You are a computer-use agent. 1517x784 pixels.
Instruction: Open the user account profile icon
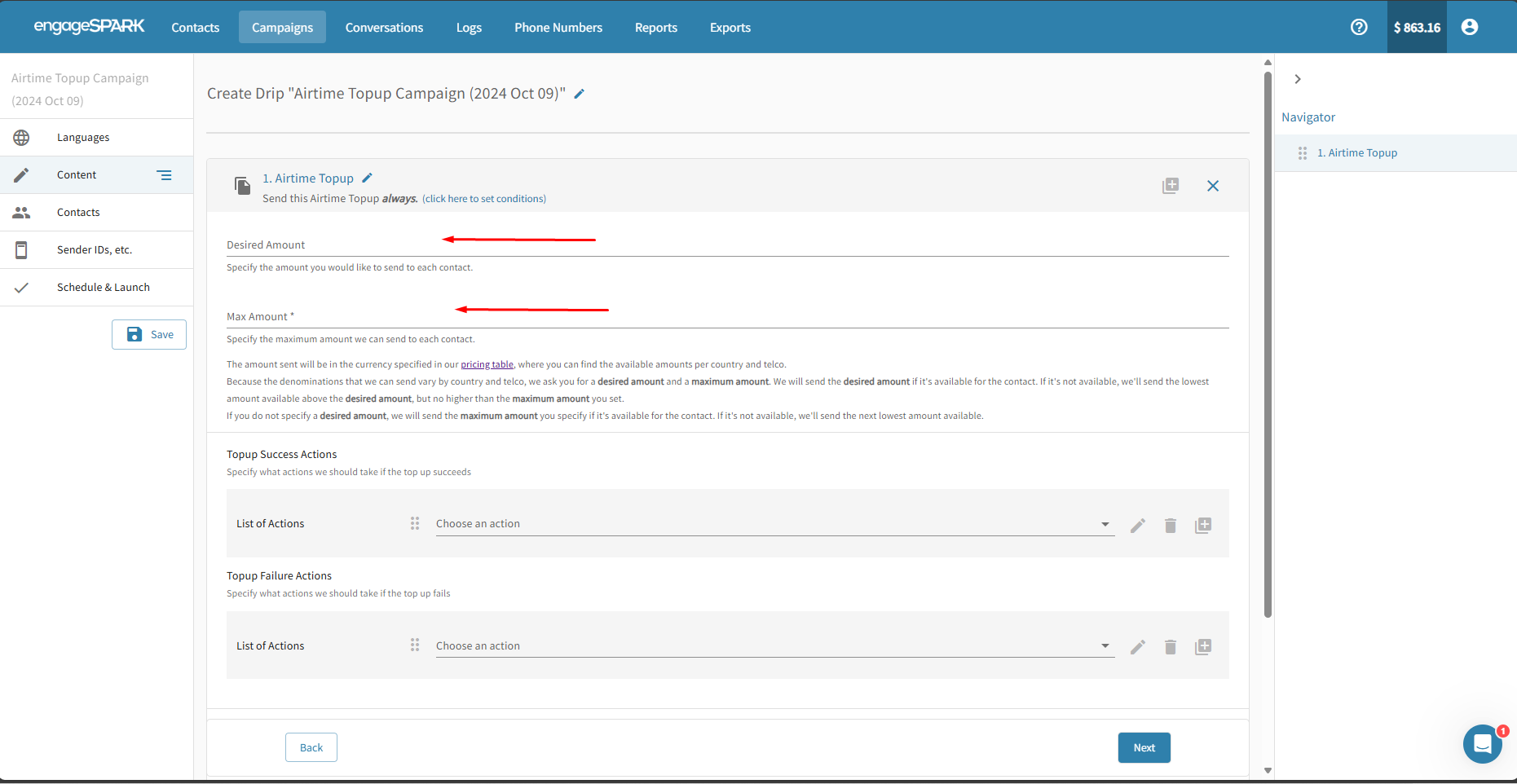1469,27
